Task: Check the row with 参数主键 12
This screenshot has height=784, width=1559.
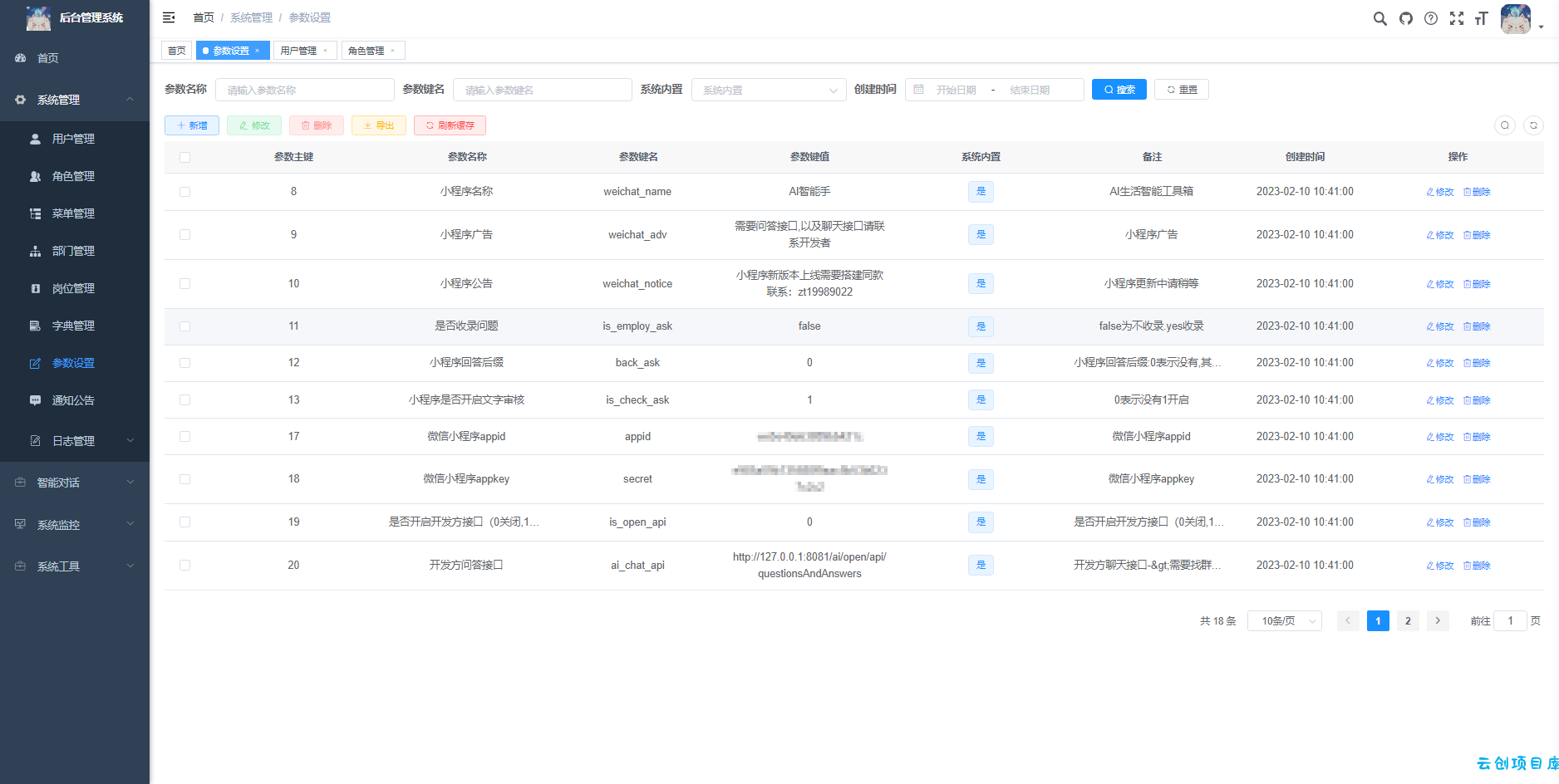Action: pos(184,363)
